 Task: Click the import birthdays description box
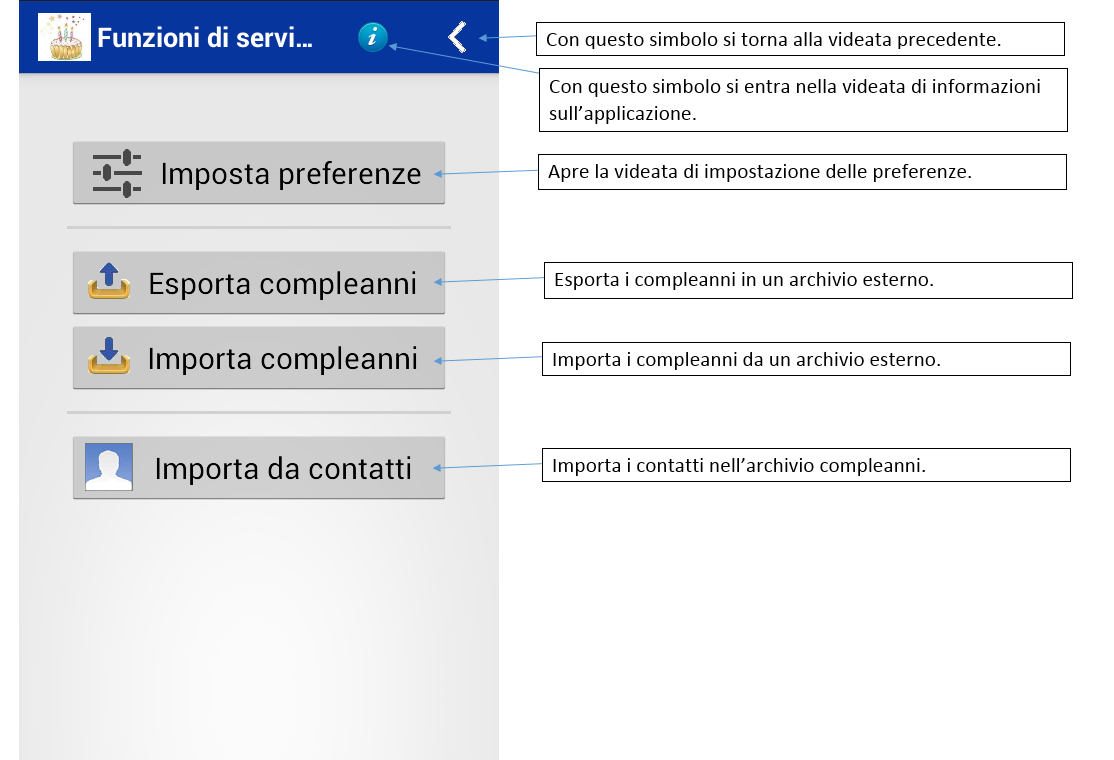click(x=805, y=357)
